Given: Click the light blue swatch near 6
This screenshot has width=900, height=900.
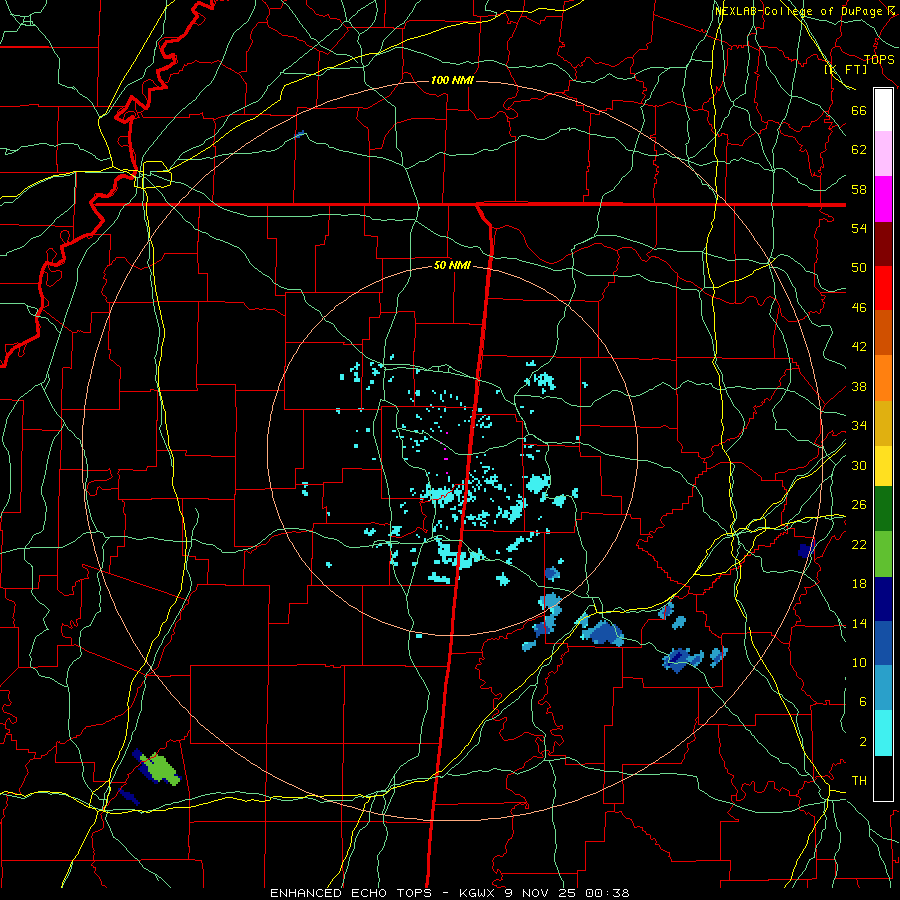Looking at the screenshot, I should [x=883, y=688].
